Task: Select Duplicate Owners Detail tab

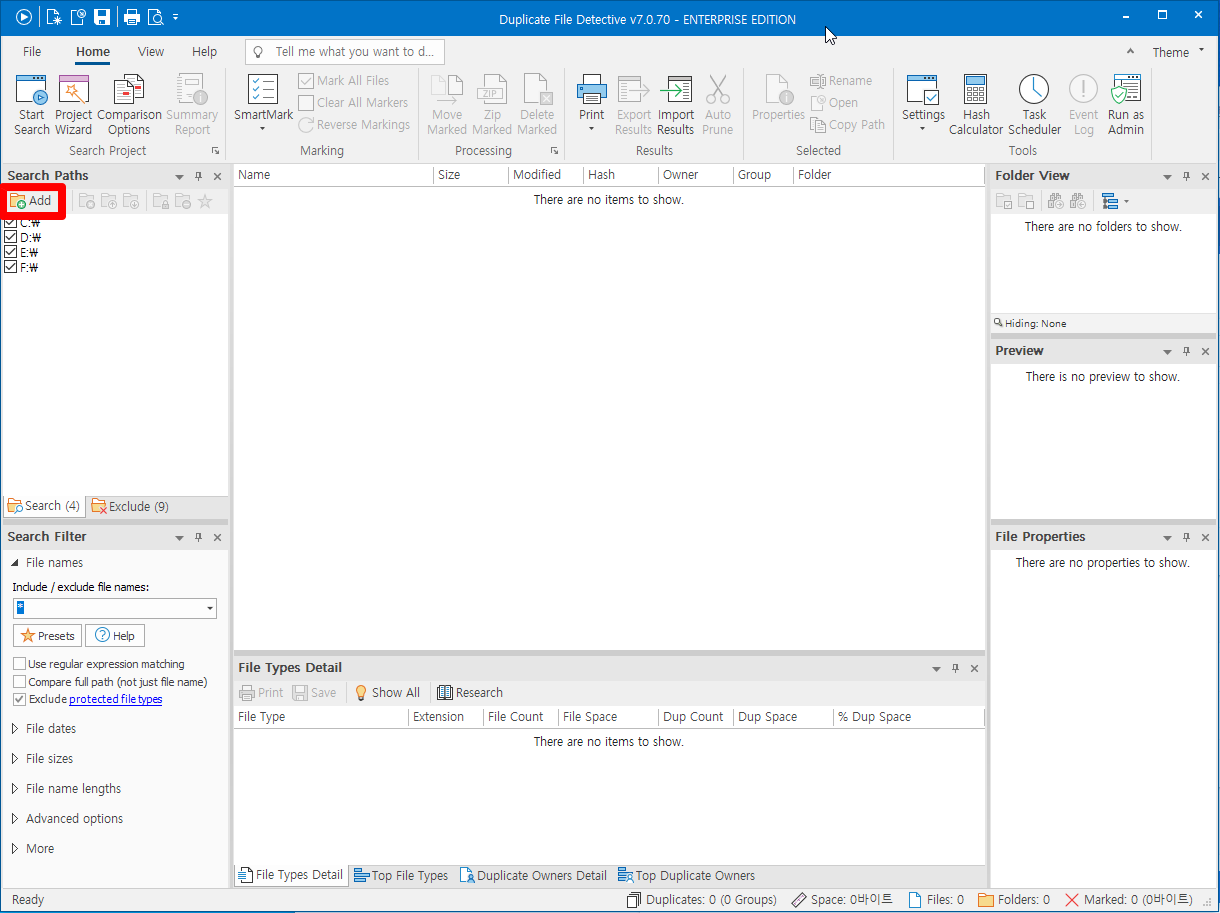Action: (x=533, y=875)
